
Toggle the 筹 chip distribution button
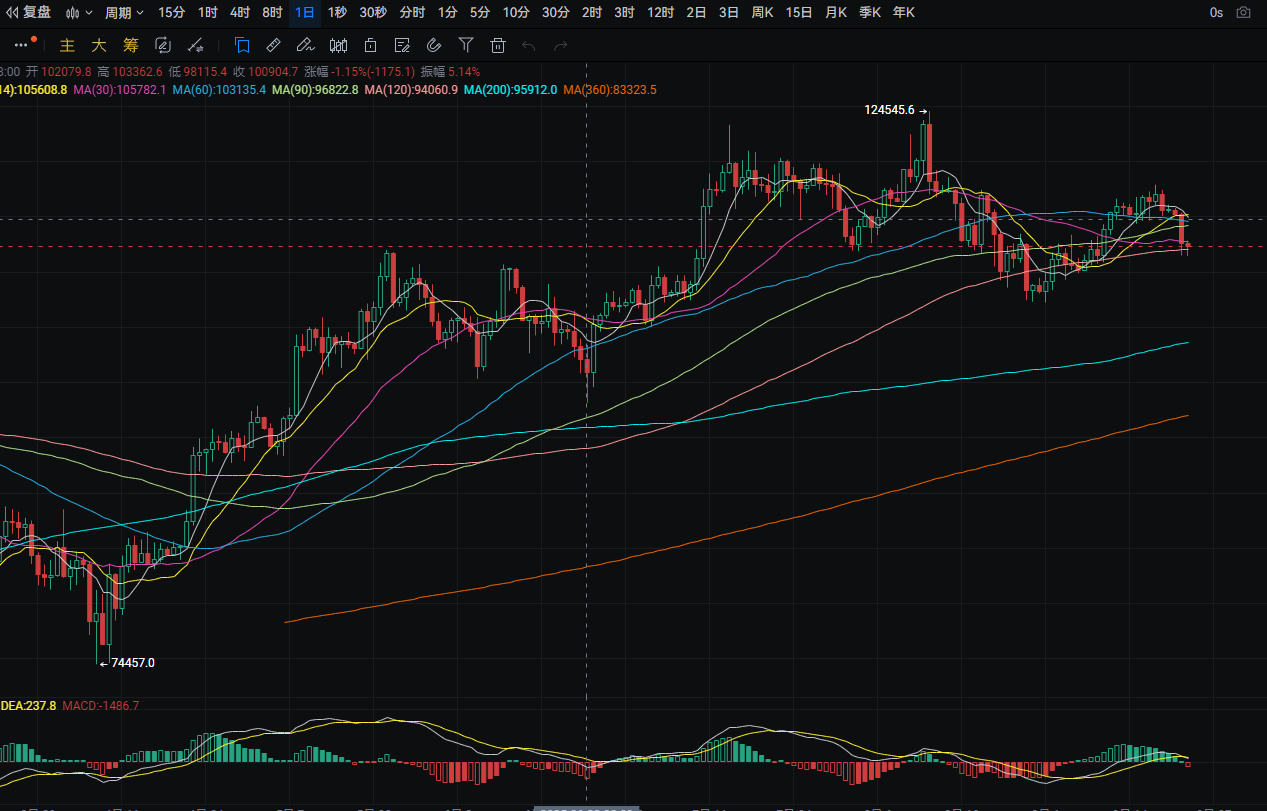click(130, 45)
